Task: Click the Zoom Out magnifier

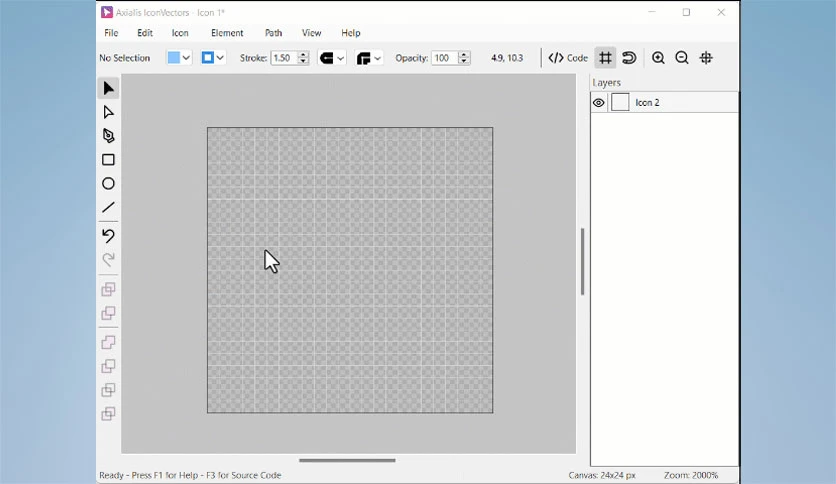Action: [x=682, y=58]
